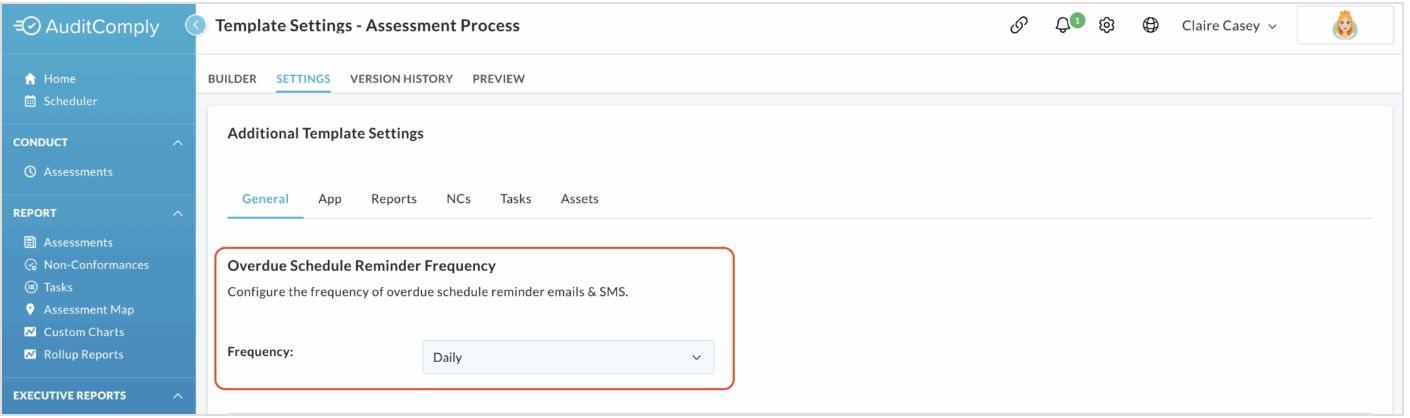
Task: Open the VERSION HISTORY tab
Action: point(401,79)
